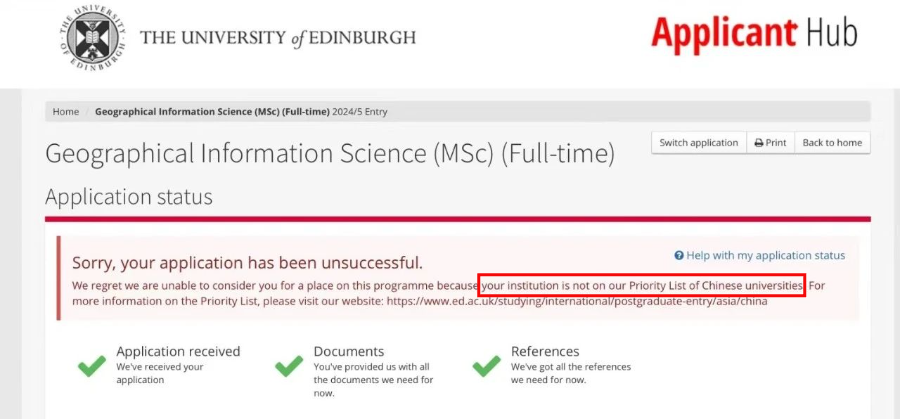Viewport: 900px width, 419px height.
Task: Click the Applicant Hub logo
Action: pyautogui.click(x=754, y=34)
